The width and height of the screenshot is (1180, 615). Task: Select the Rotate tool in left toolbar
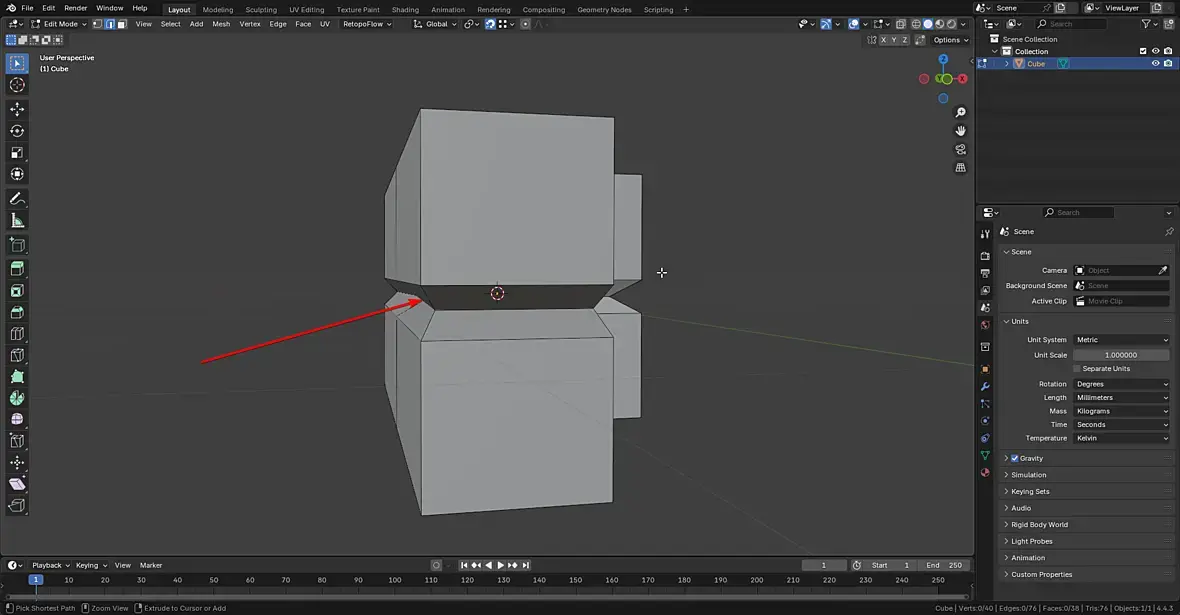(17, 131)
